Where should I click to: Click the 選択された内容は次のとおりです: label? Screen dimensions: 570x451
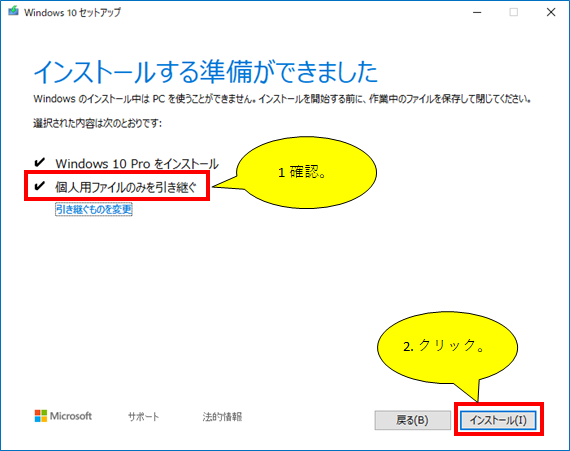click(x=97, y=123)
